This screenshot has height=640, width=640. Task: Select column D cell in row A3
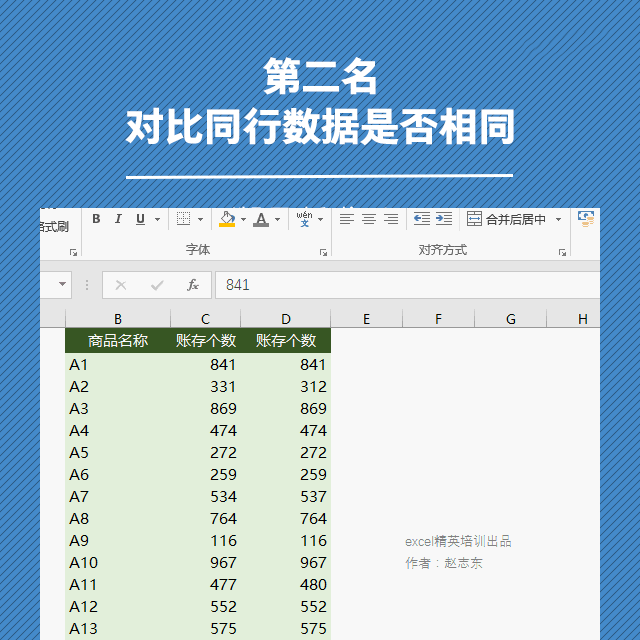click(x=286, y=409)
